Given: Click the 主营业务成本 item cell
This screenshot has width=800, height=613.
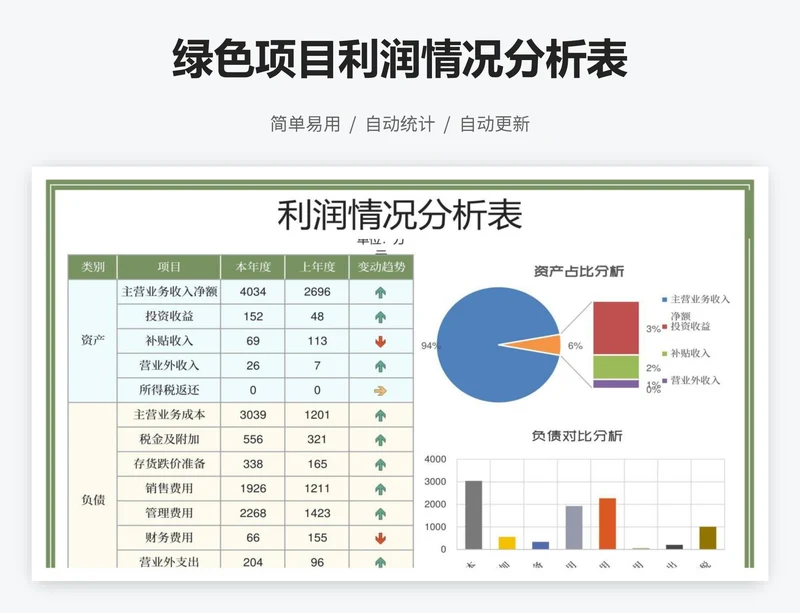Looking at the screenshot, I should point(169,415).
